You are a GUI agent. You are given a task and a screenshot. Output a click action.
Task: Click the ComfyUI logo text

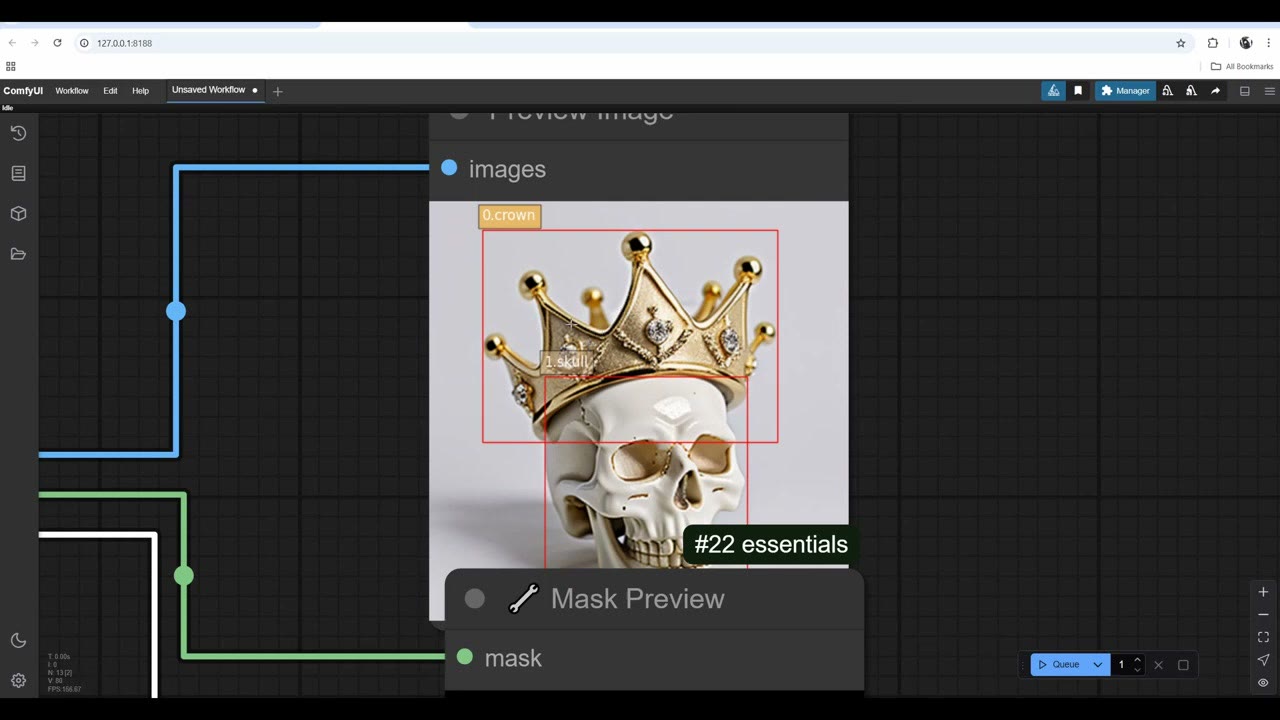pos(23,91)
